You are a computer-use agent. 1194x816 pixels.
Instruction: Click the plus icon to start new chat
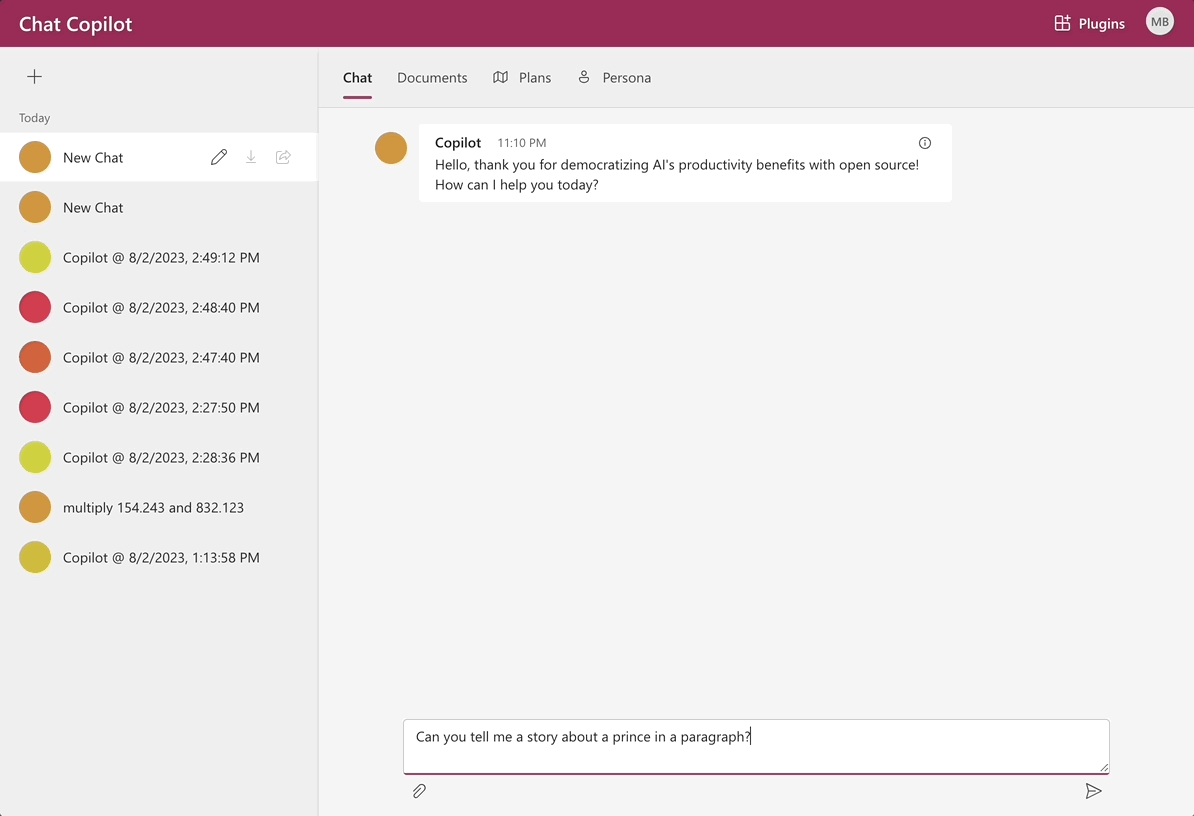pyautogui.click(x=35, y=77)
